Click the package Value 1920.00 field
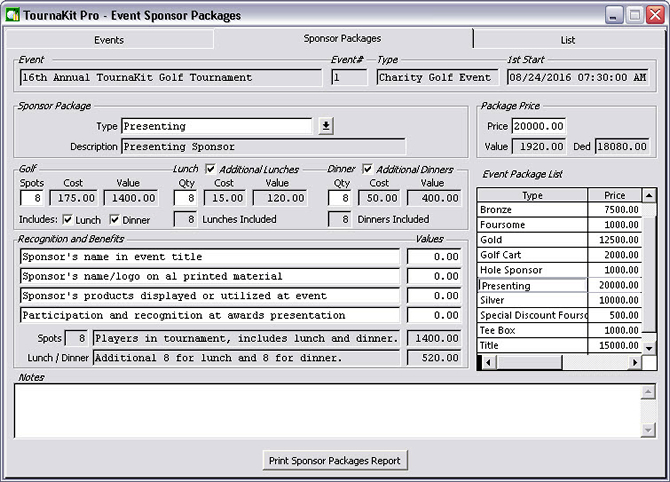The height and width of the screenshot is (482, 670). (x=539, y=147)
